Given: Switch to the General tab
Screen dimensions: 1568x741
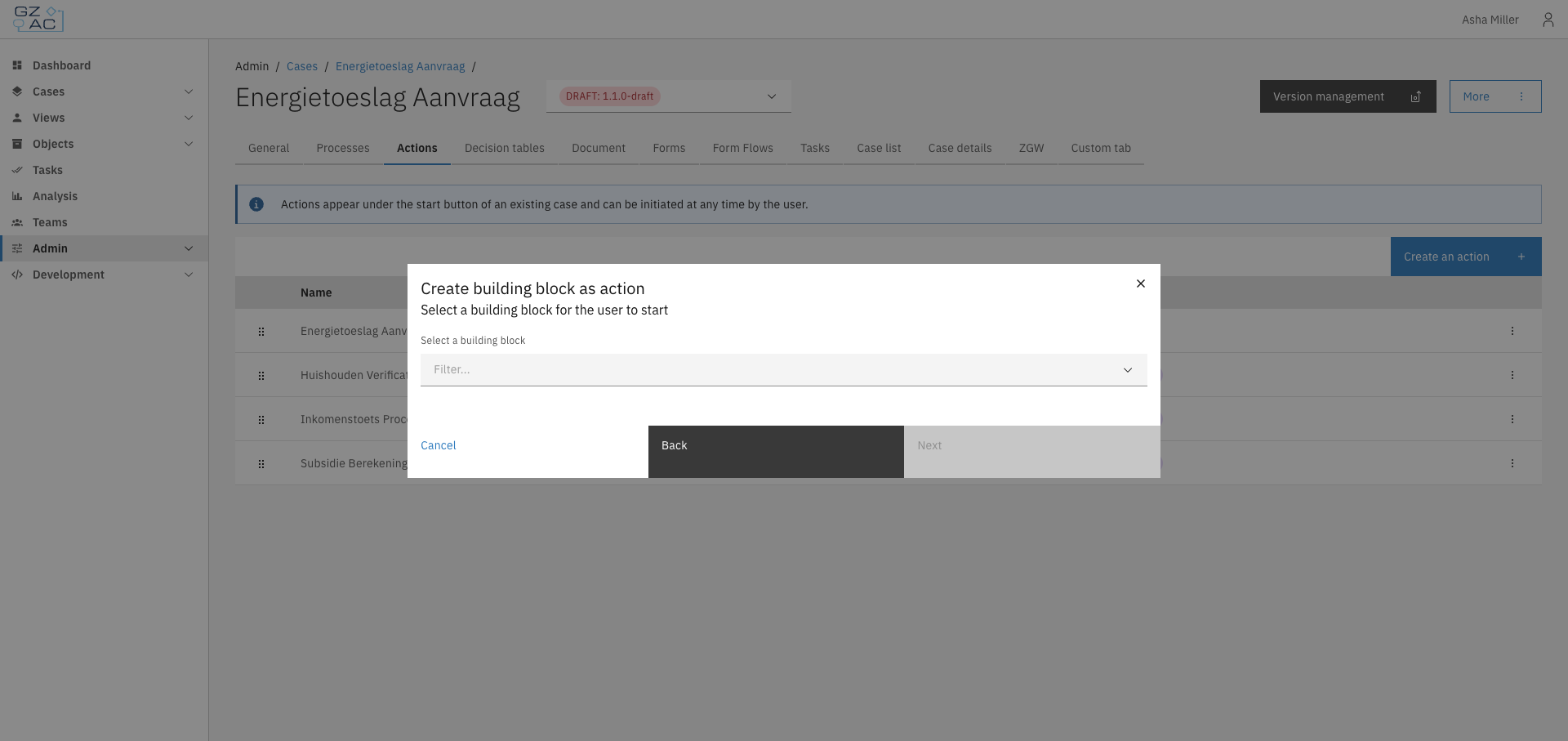Looking at the screenshot, I should [269, 148].
